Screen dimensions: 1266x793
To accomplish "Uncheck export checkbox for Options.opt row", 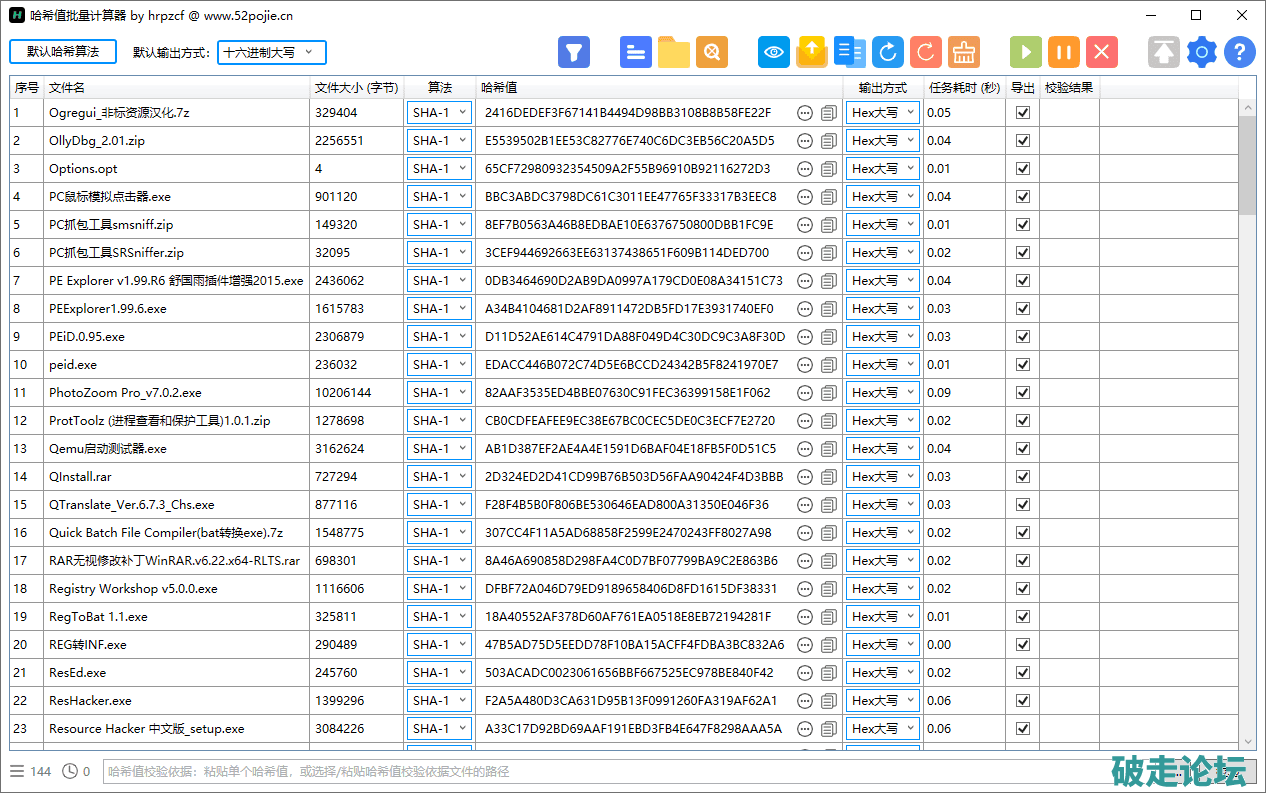I will coord(1022,169).
